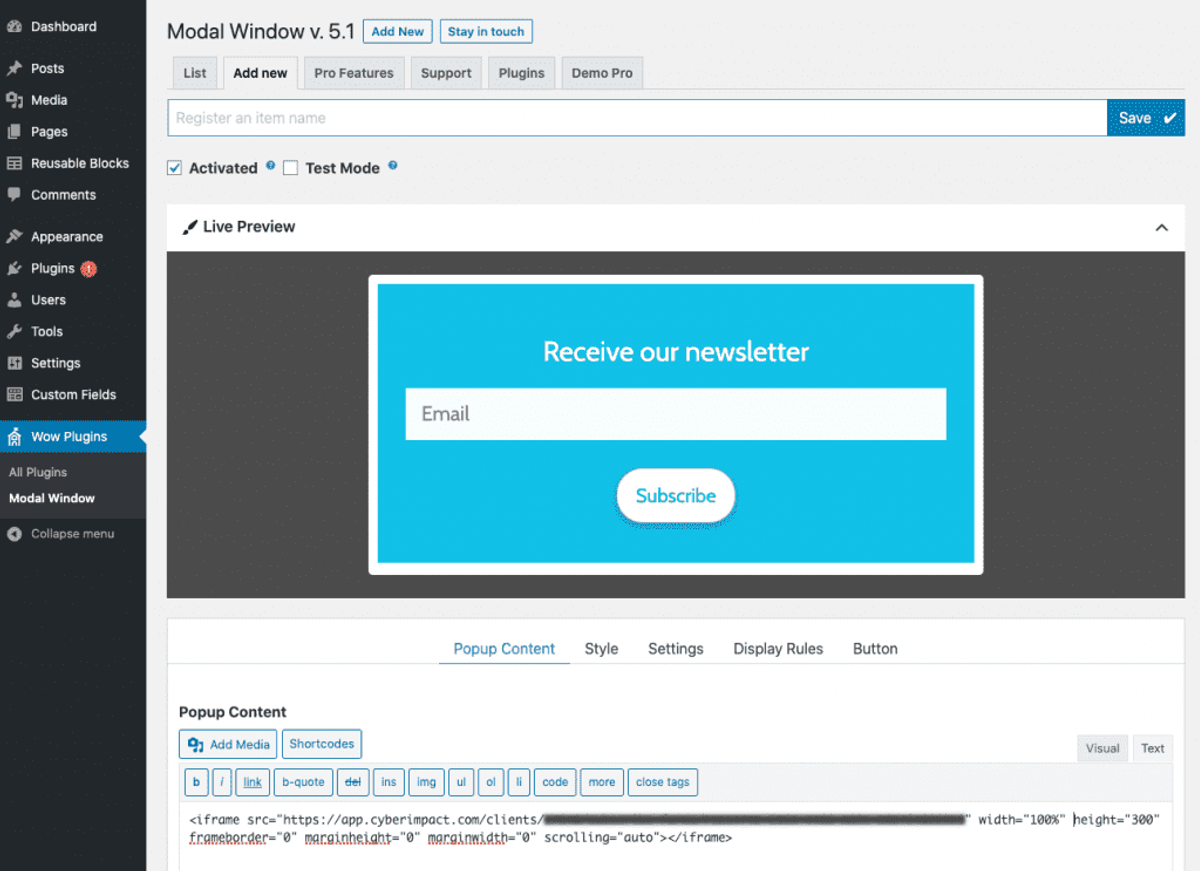The height and width of the screenshot is (871, 1200).
Task: Open the Settings tab in editor
Action: click(x=676, y=649)
